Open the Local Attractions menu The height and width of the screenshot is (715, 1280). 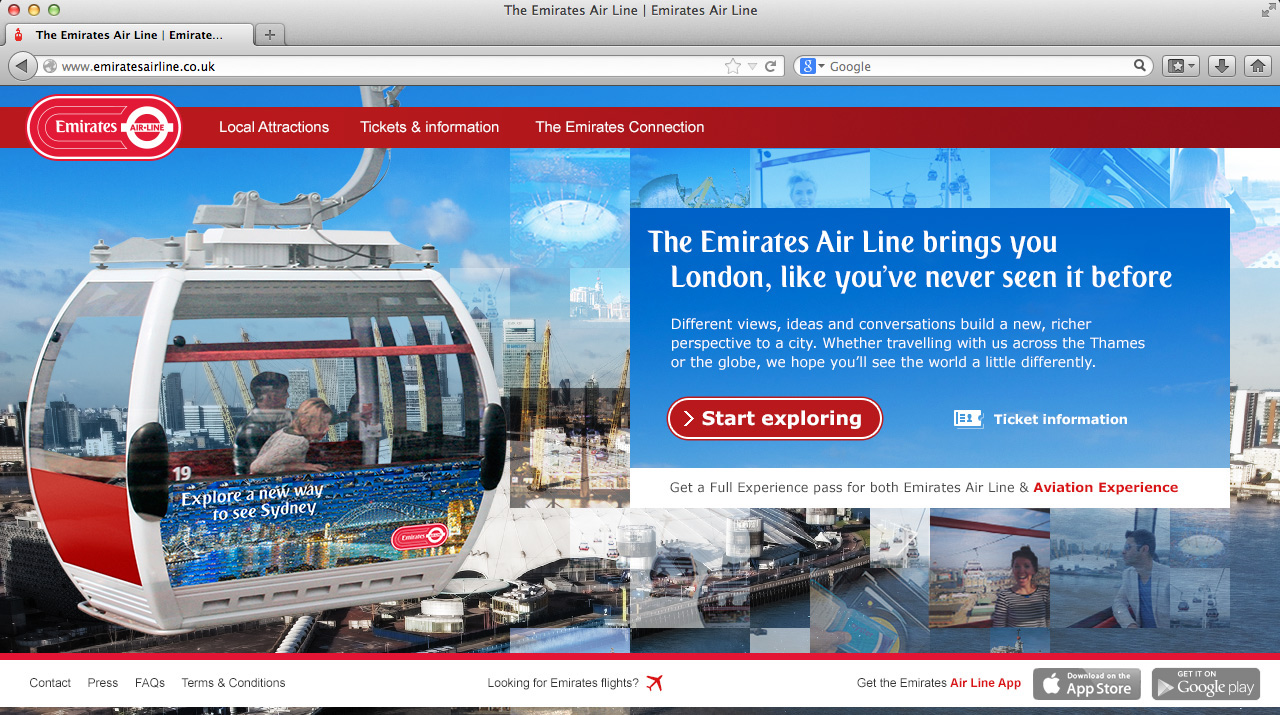(274, 127)
